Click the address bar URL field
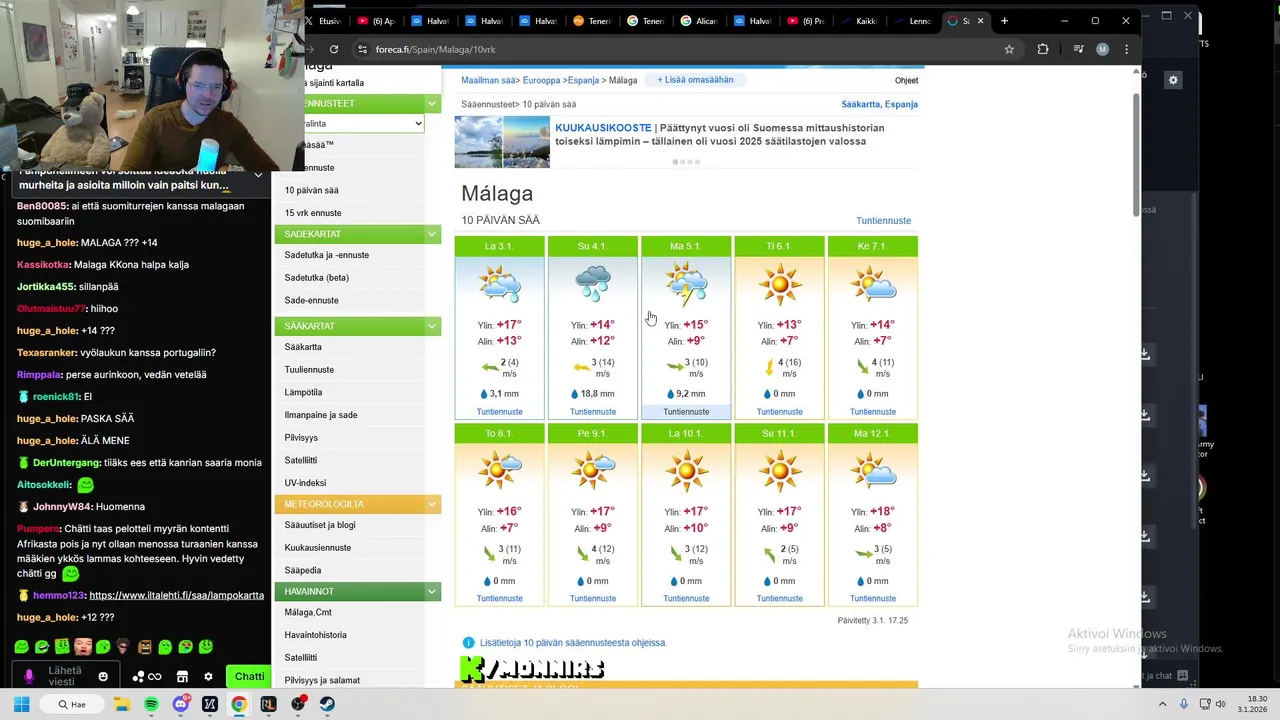Screen dimensions: 1280x720 point(680,49)
